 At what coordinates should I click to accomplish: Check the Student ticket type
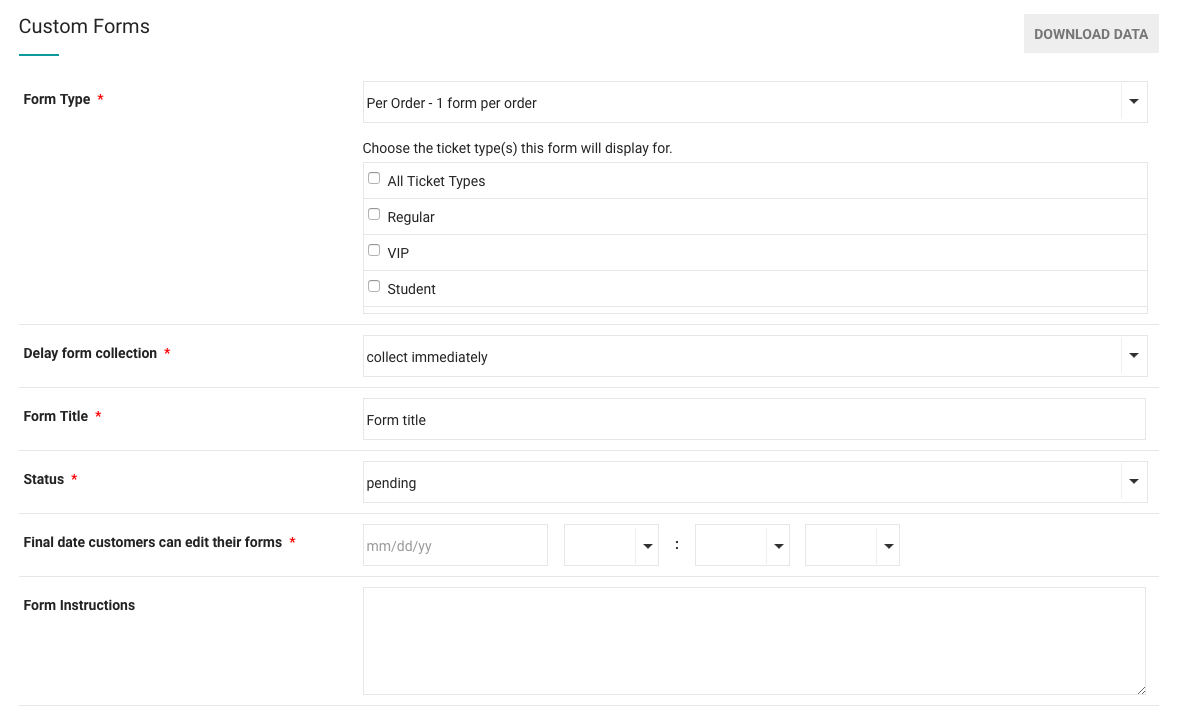[374, 285]
